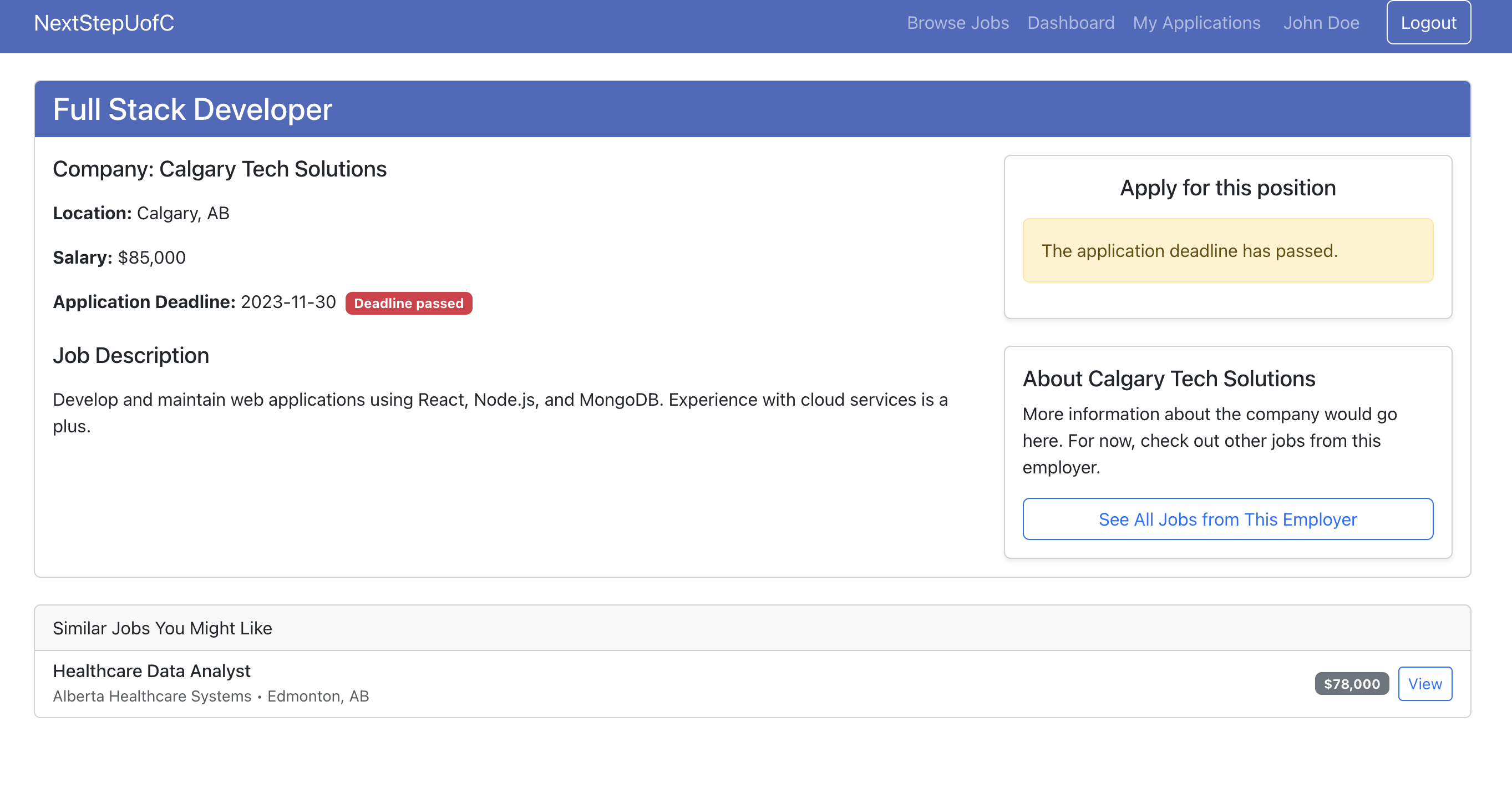Click the $78,000 salary badge
Image resolution: width=1512 pixels, height=787 pixels.
[x=1351, y=684]
